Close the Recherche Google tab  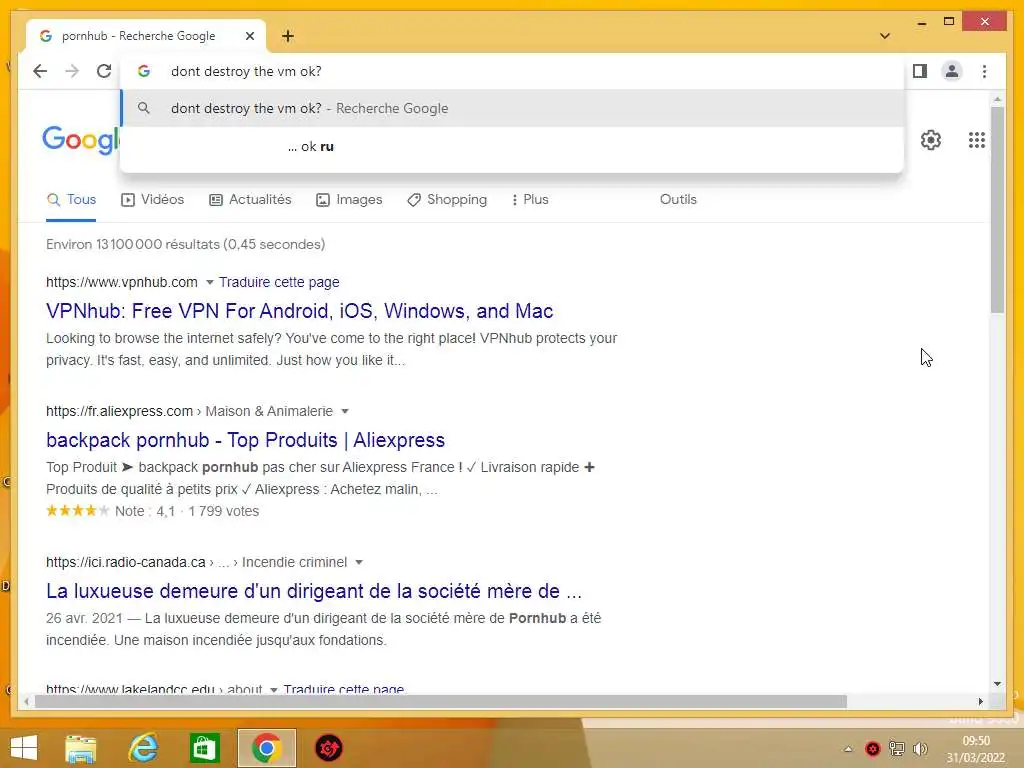tap(249, 36)
